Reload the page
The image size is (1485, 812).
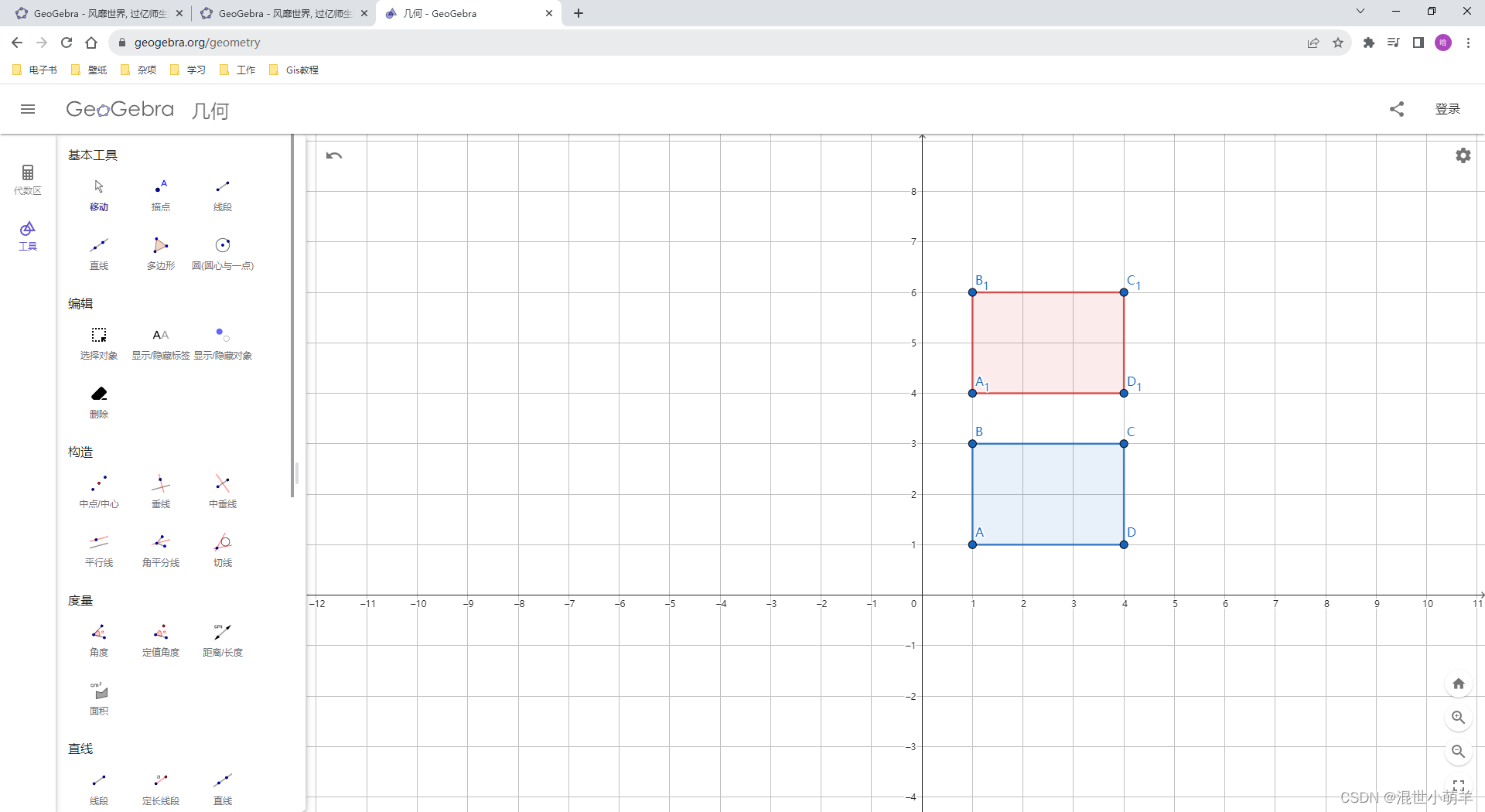click(x=67, y=43)
